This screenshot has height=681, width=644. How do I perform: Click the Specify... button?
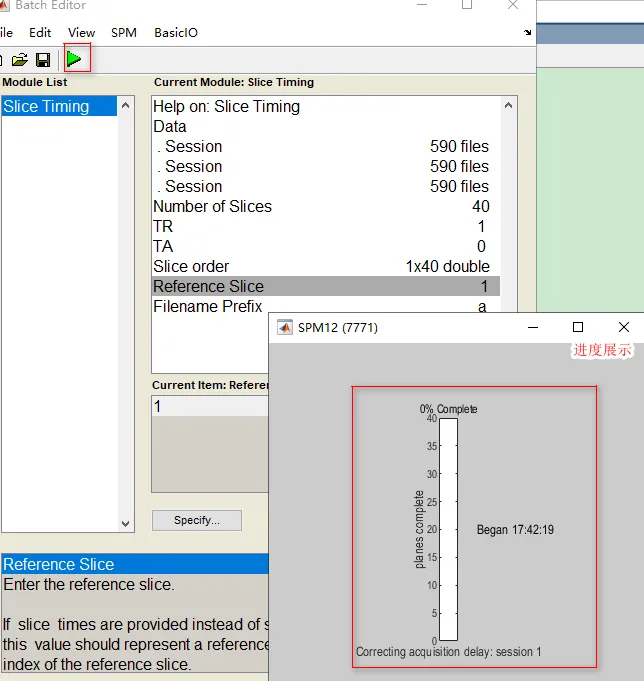tap(197, 520)
